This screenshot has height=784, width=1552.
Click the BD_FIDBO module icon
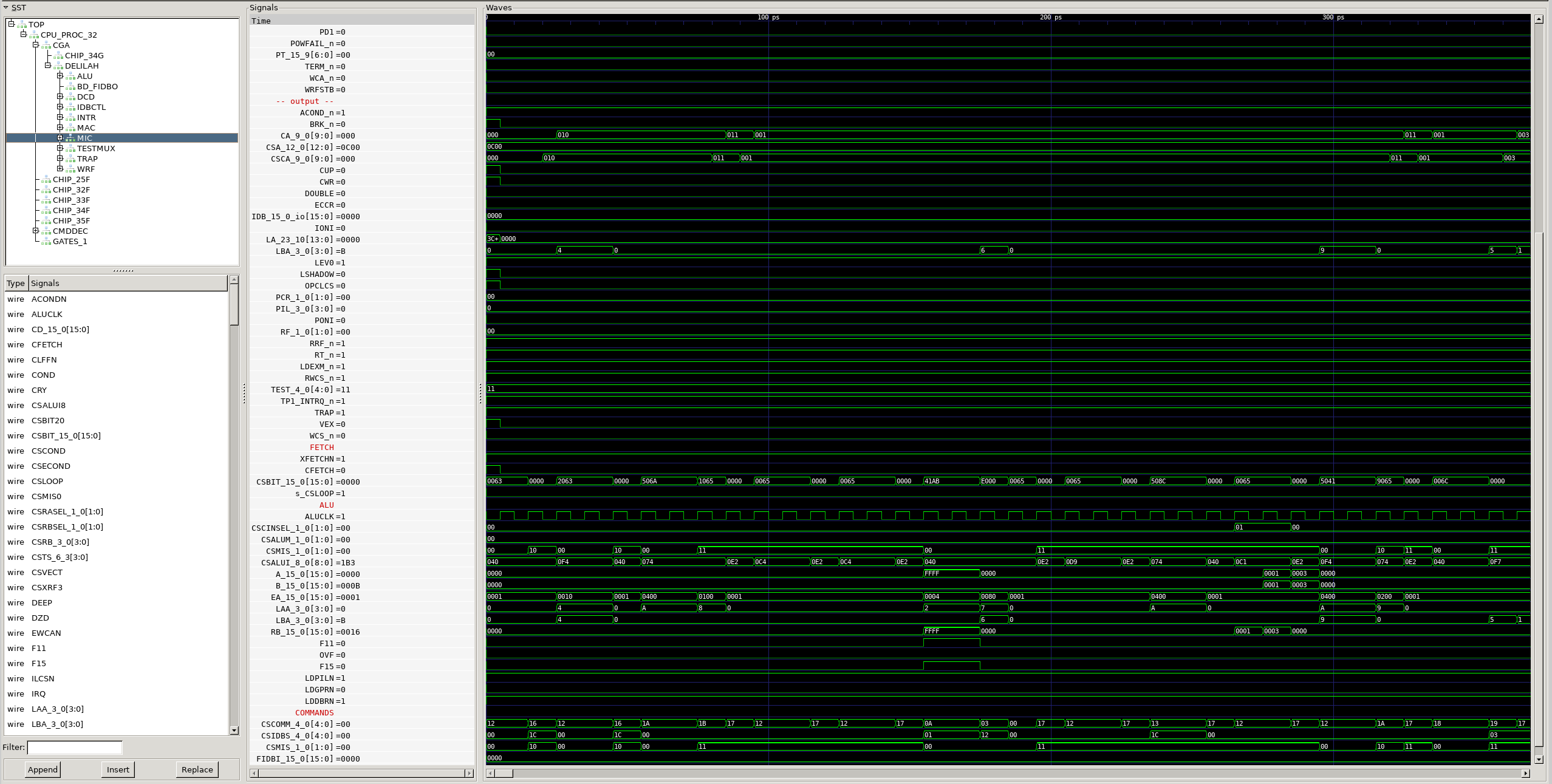point(70,87)
